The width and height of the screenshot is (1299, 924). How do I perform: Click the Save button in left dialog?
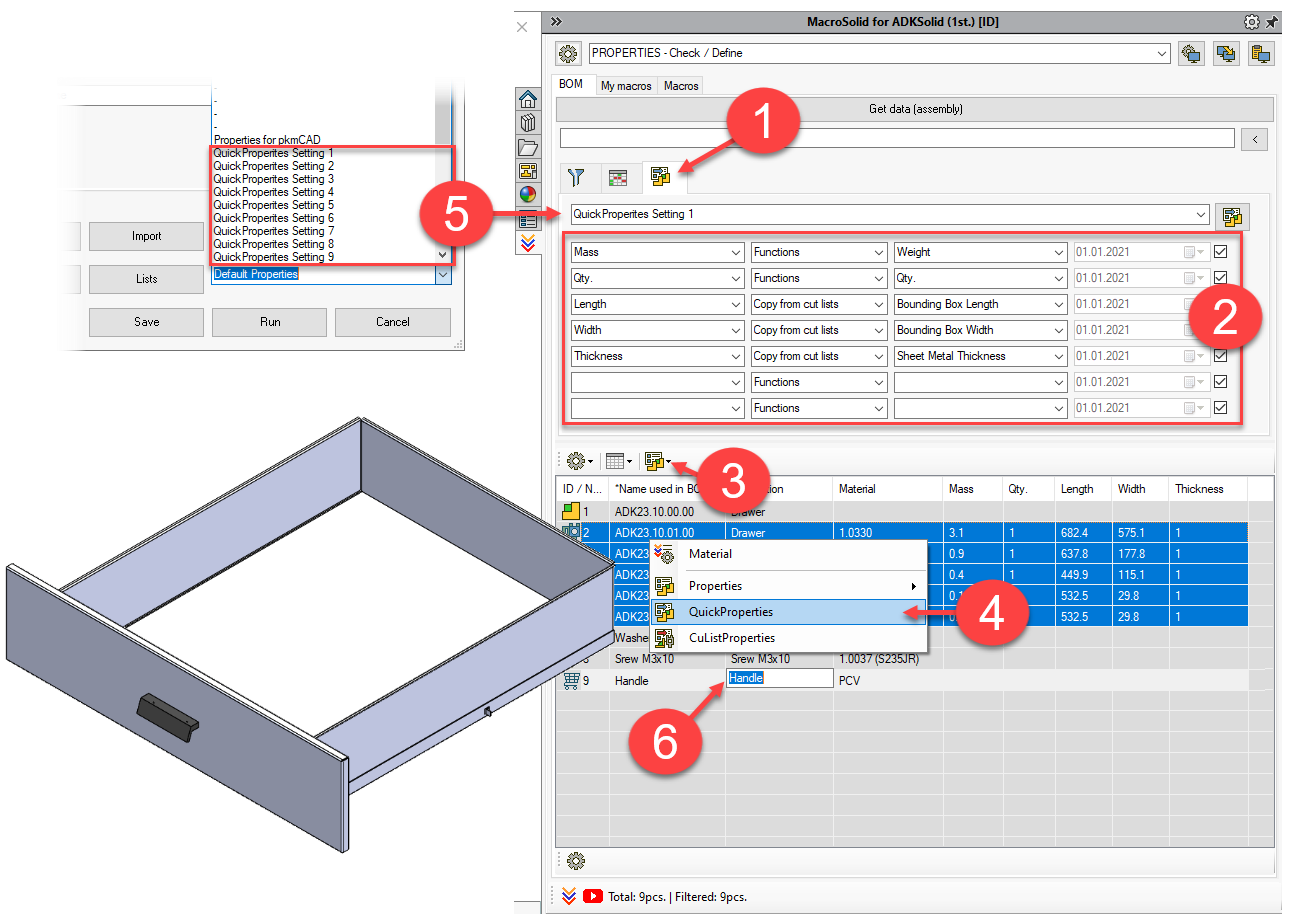pos(146,322)
